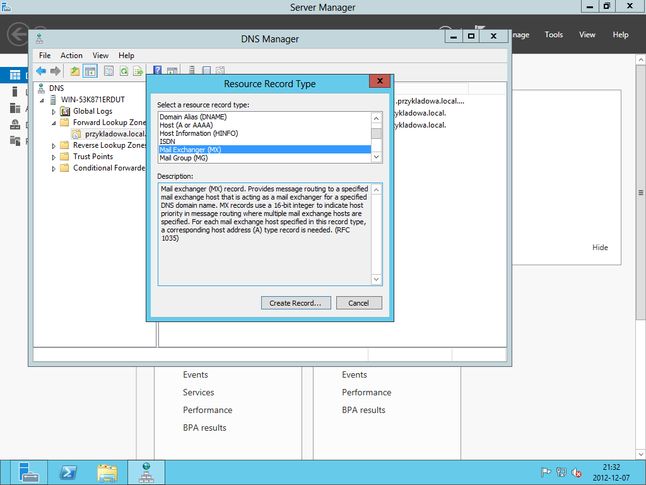The width and height of the screenshot is (646, 485).
Task: Click the network tray icon
Action: point(561,472)
